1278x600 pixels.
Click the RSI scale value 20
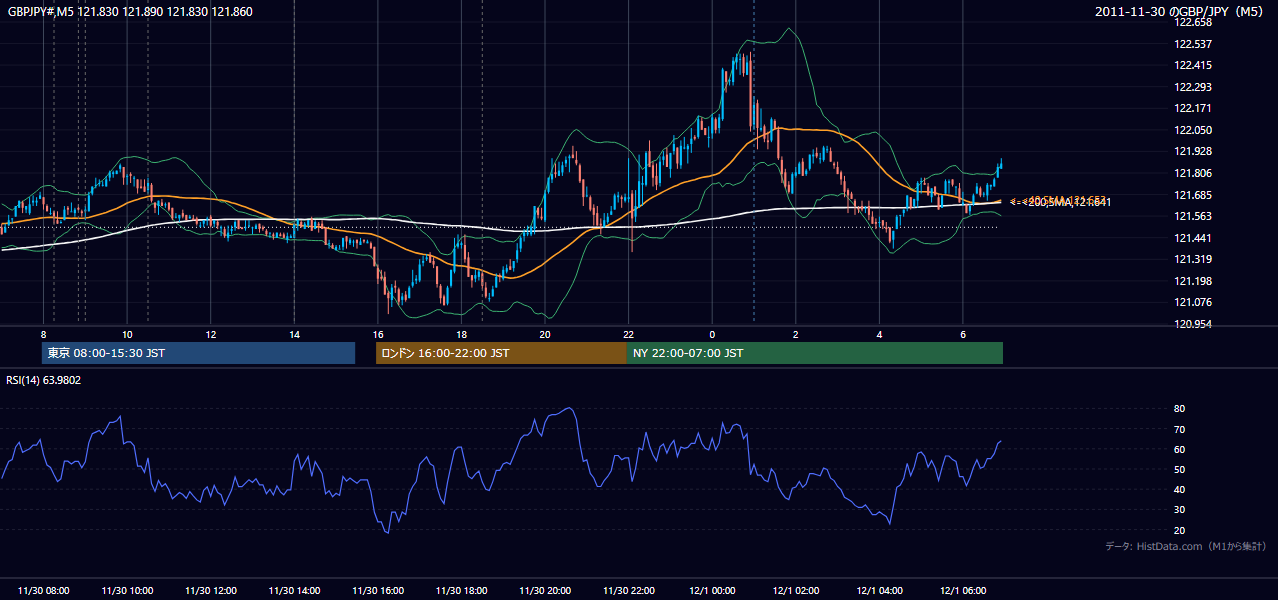click(1179, 530)
